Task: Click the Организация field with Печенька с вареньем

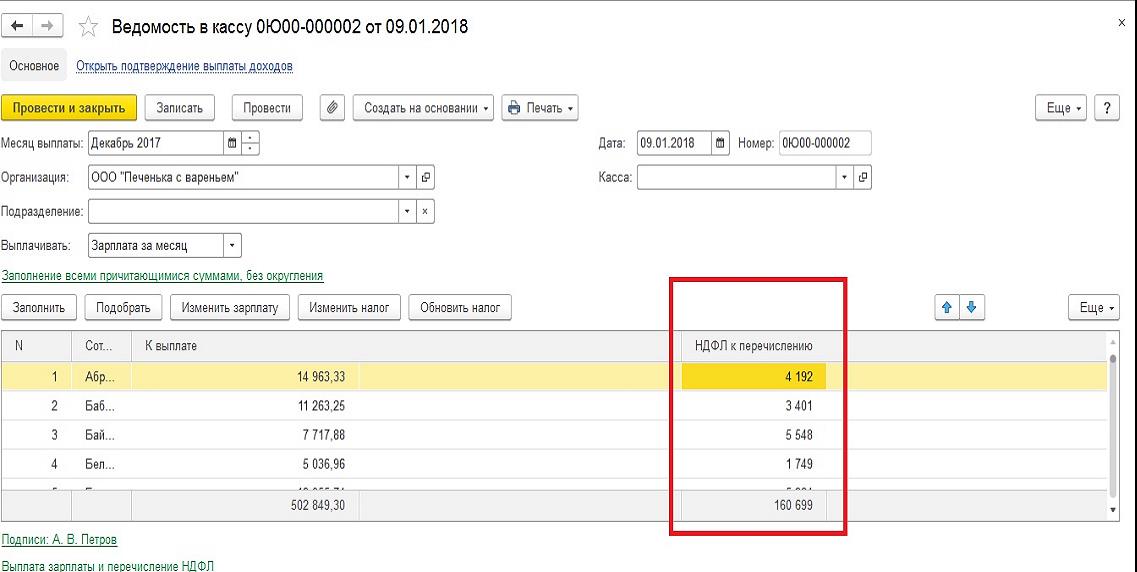Action: tap(244, 177)
